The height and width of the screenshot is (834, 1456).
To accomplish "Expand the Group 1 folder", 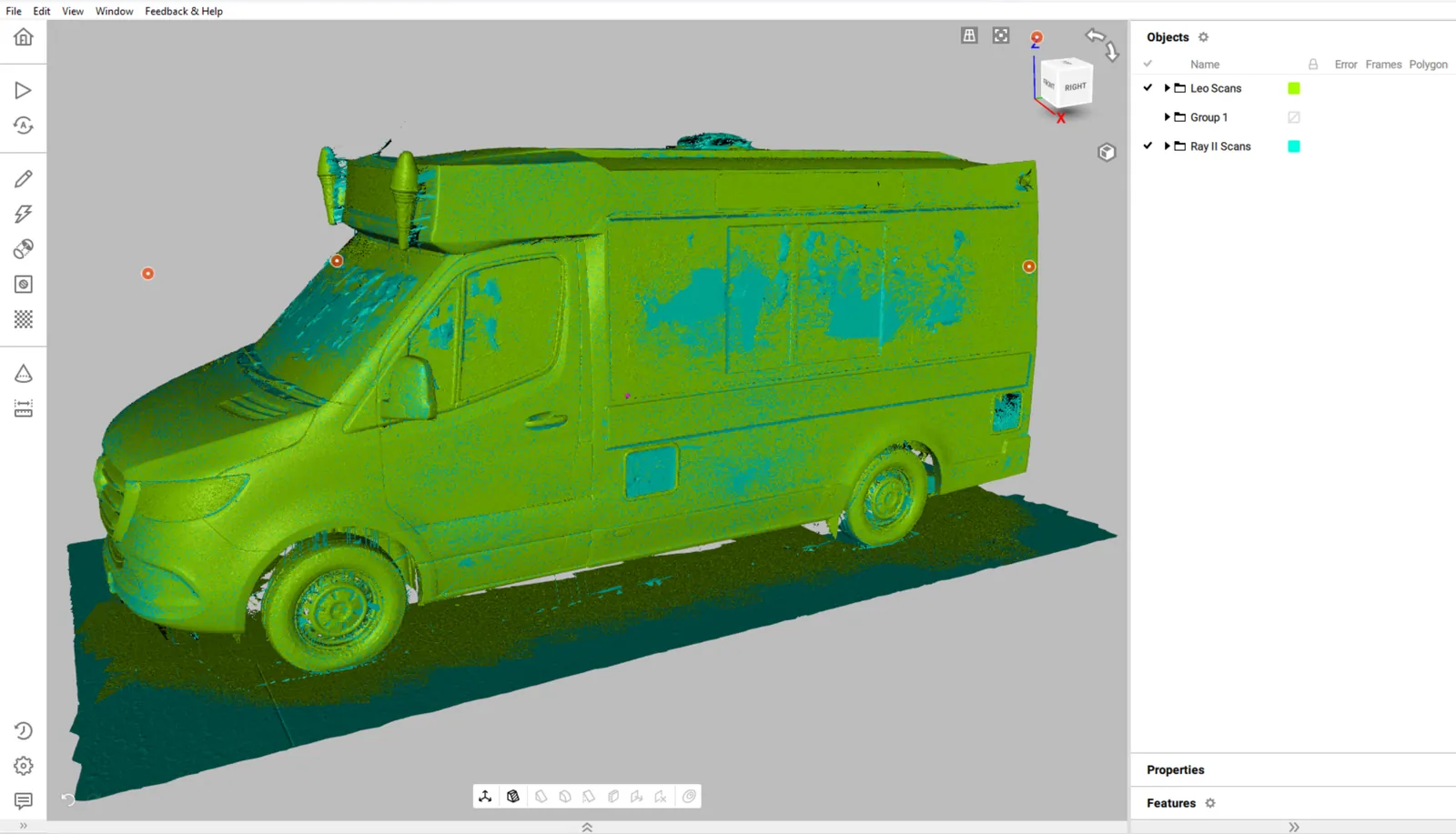I will pyautogui.click(x=1168, y=117).
